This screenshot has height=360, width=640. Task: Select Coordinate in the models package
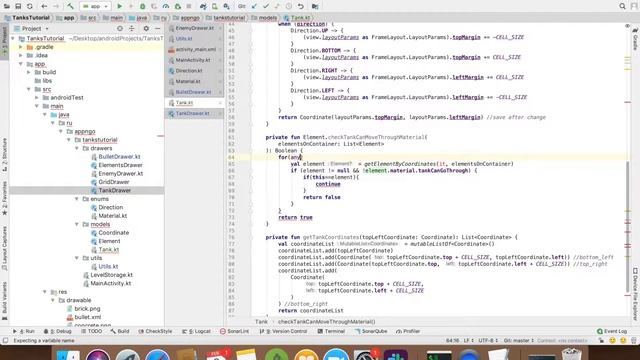click(x=113, y=233)
